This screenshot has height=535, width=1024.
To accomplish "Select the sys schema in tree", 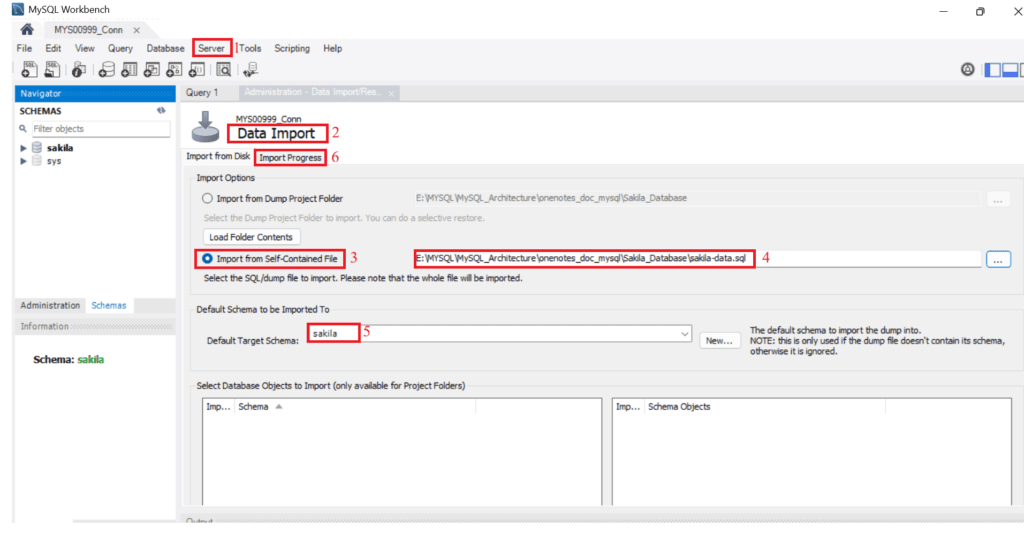I will click(54, 161).
